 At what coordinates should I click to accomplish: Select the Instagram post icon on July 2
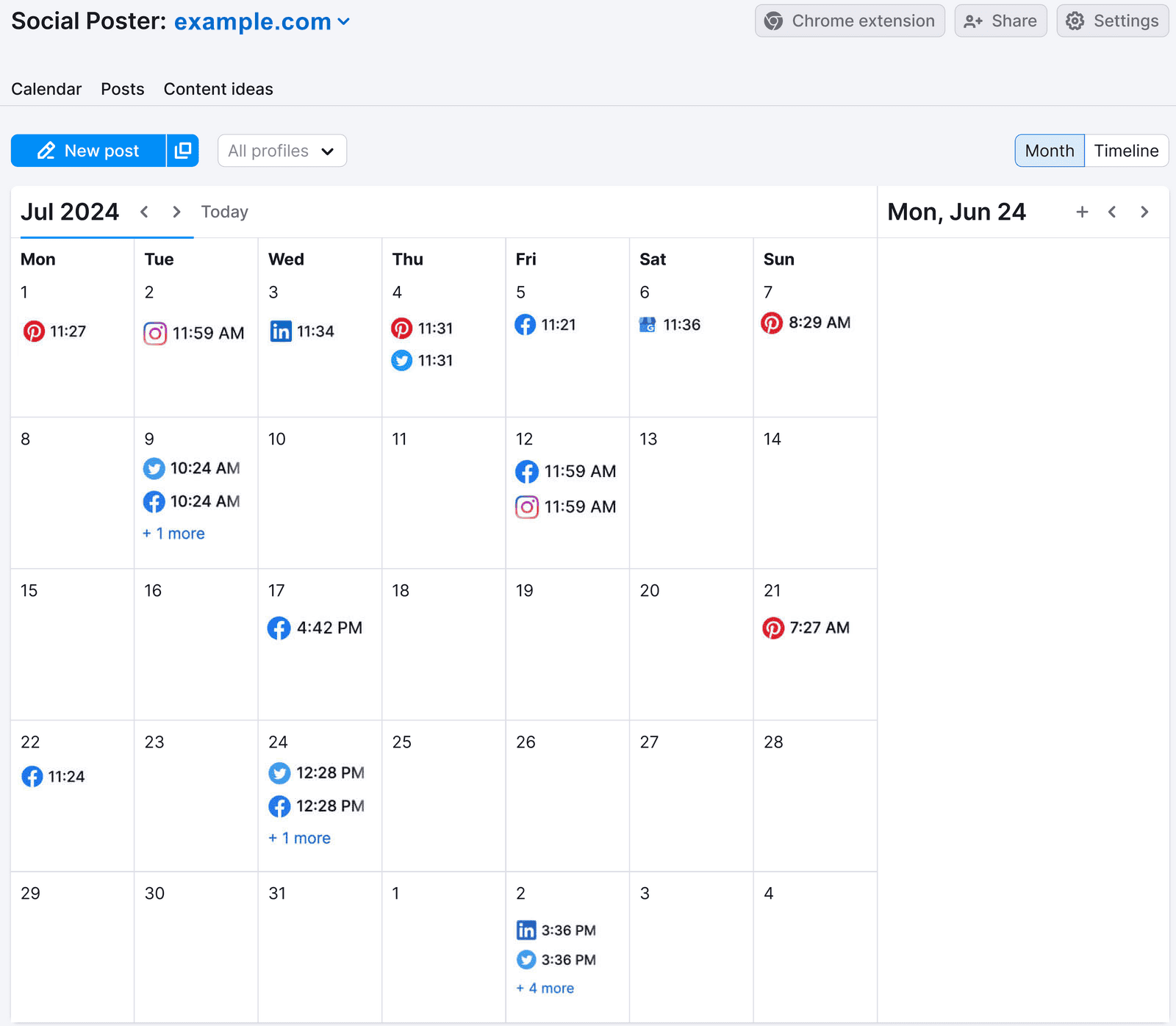pos(155,333)
